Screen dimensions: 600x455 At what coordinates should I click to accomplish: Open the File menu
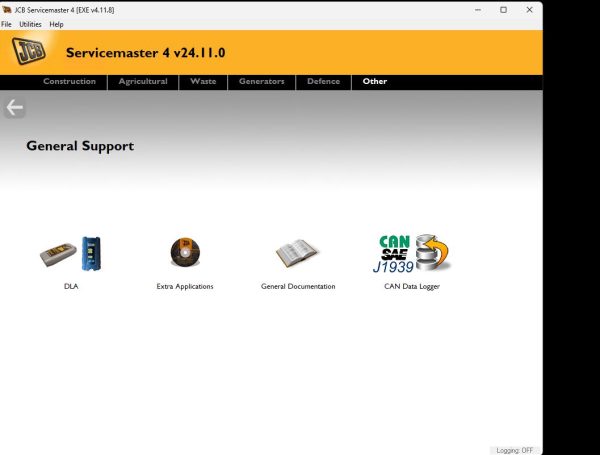pos(6,24)
